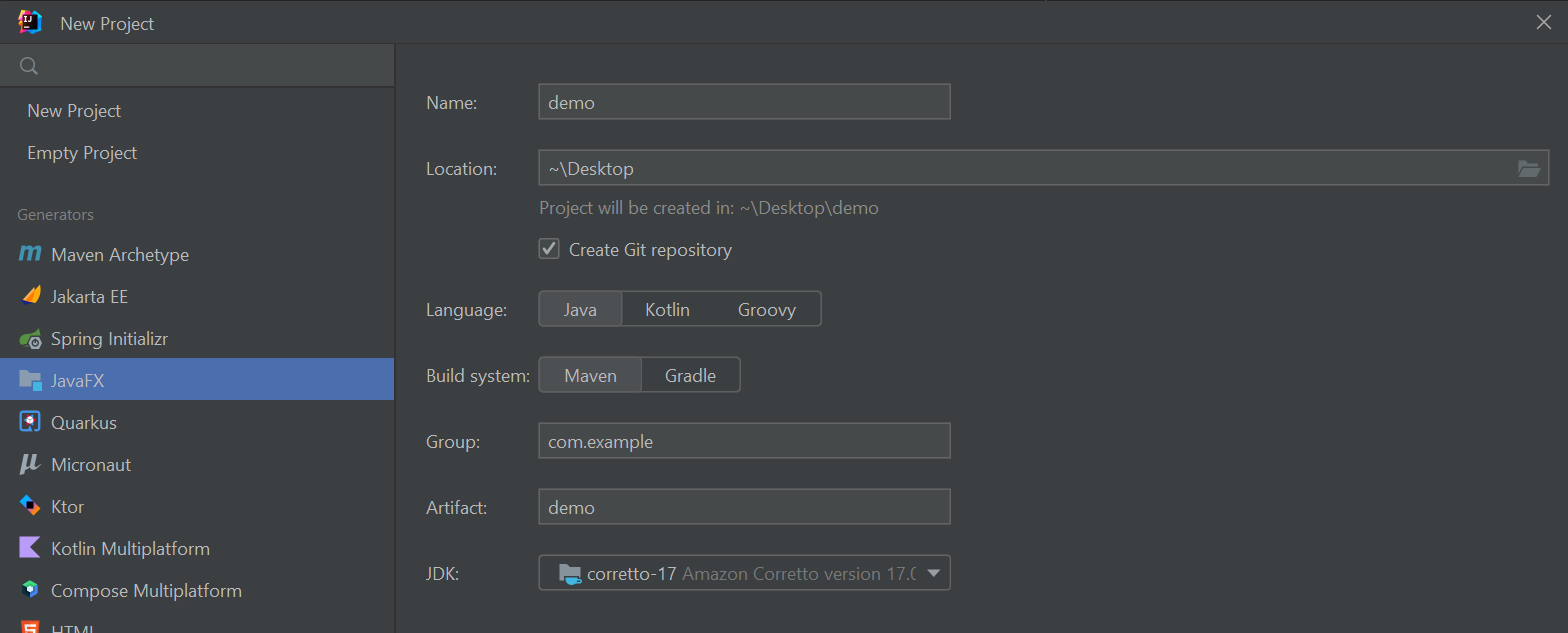This screenshot has height=633, width=1568.
Task: Click the 'Build system:' label
Action: (478, 376)
